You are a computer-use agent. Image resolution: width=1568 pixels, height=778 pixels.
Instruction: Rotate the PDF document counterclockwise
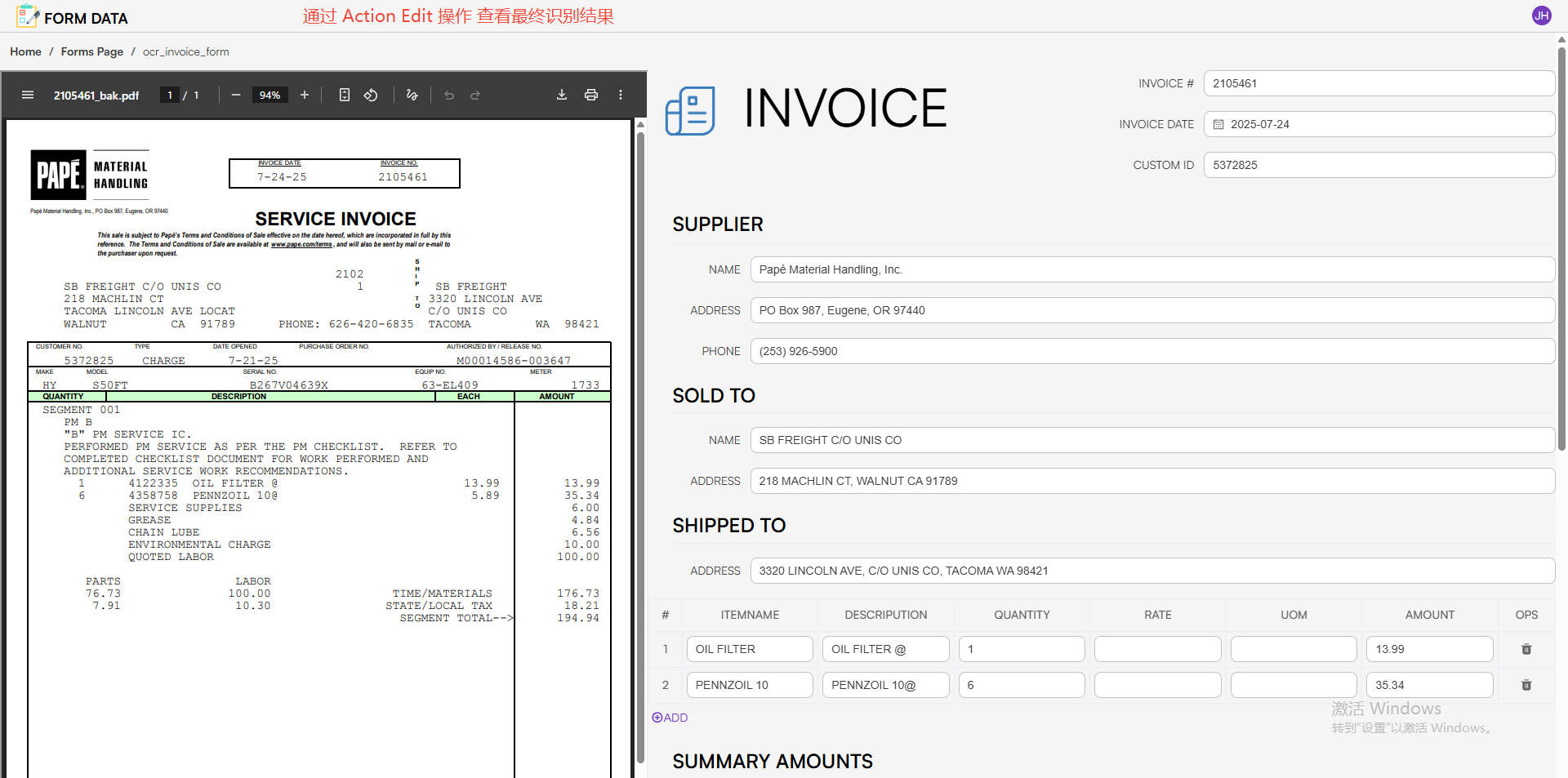371,95
